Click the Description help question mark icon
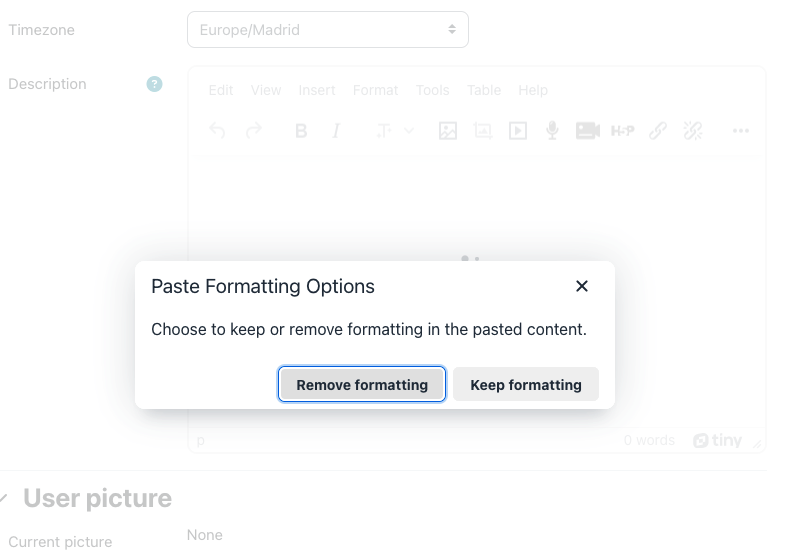 [x=155, y=84]
